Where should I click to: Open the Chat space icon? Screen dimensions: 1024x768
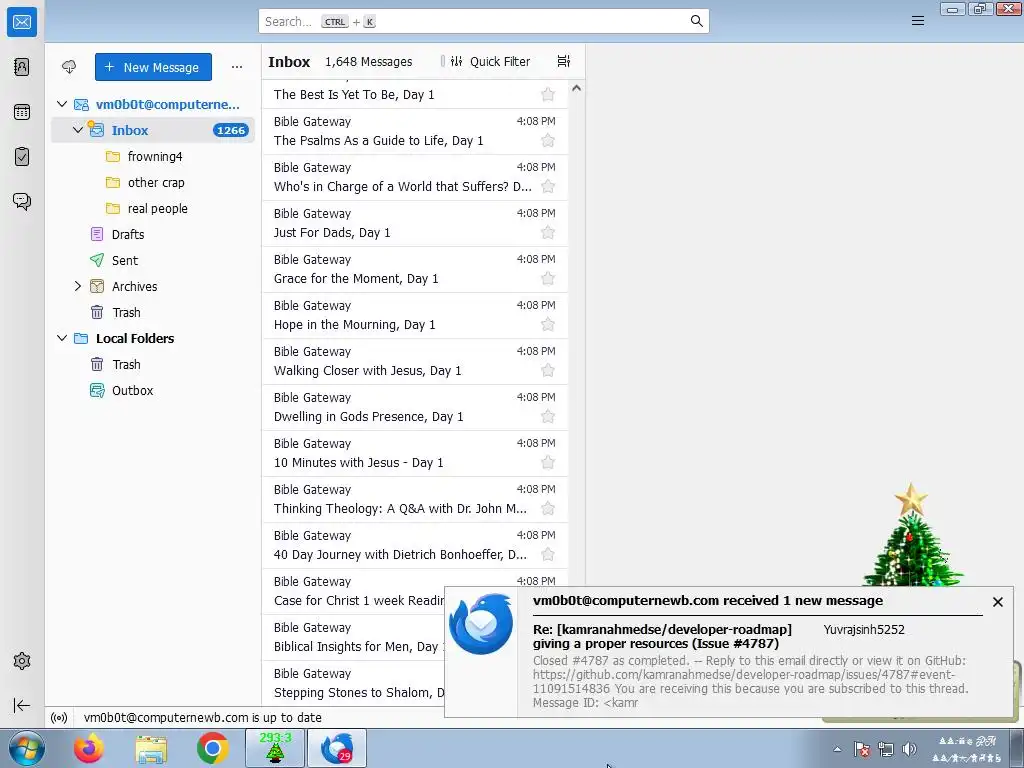point(22,201)
